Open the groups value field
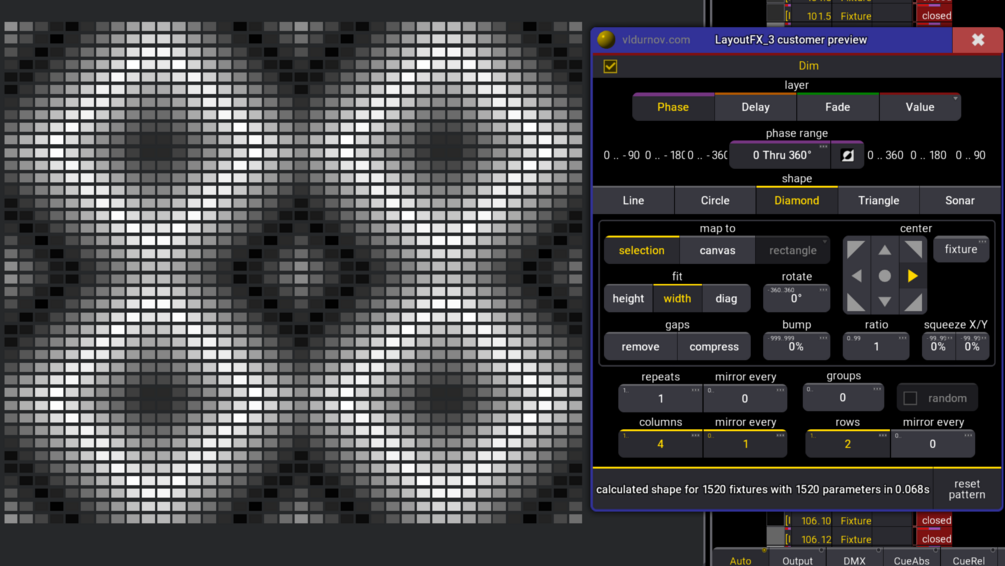The image size is (1005, 566). [843, 398]
